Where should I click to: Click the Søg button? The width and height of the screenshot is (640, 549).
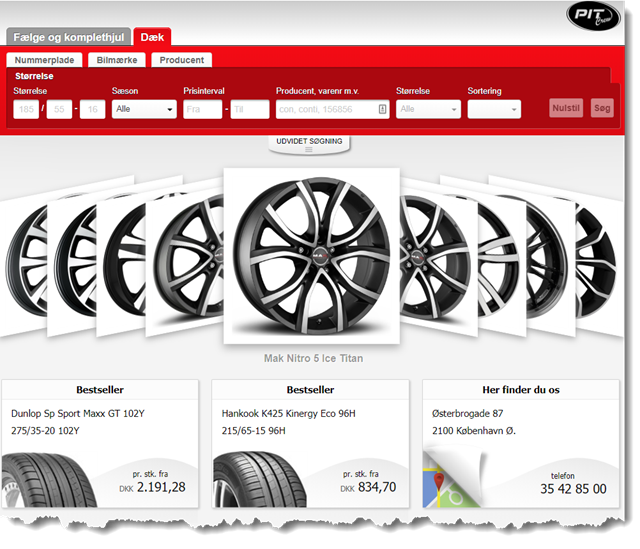tap(602, 108)
